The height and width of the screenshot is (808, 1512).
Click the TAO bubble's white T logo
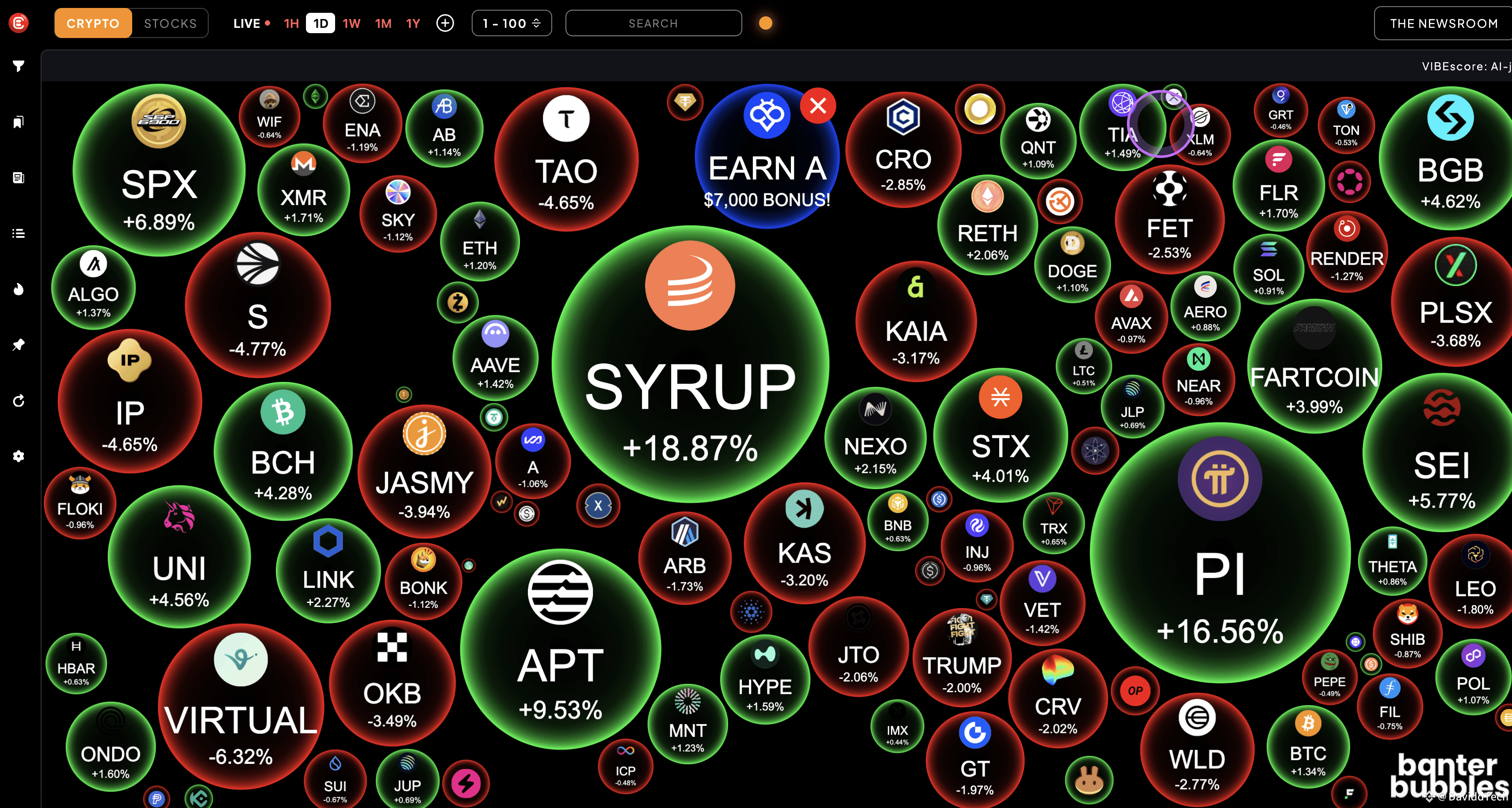coord(566,118)
